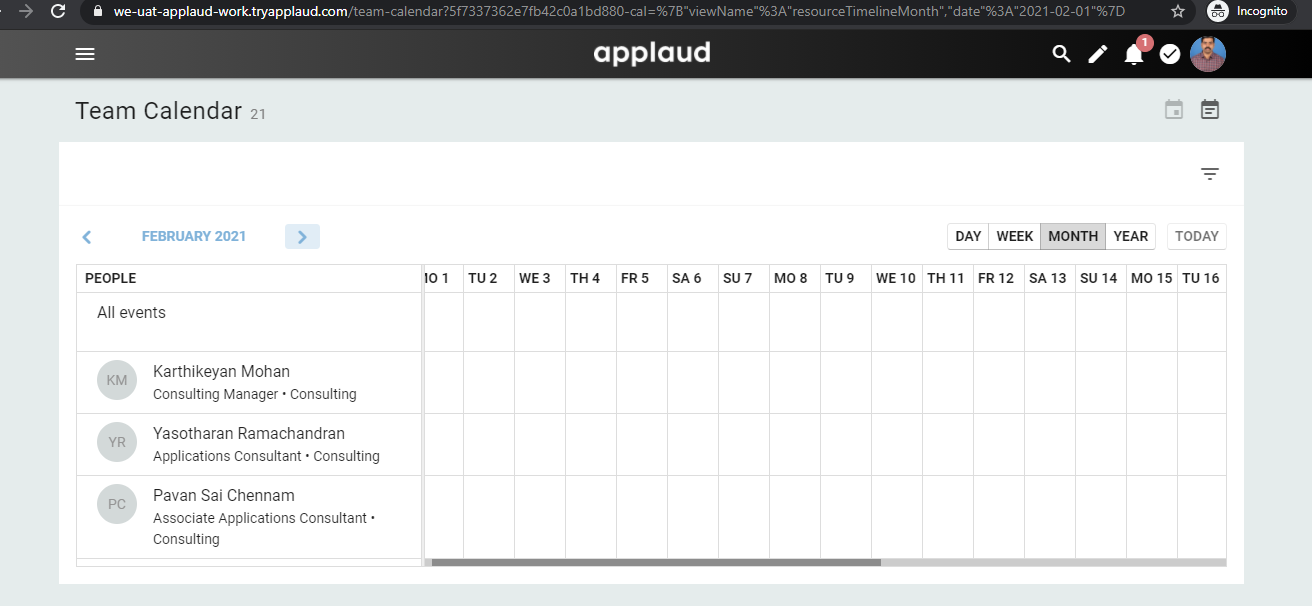The image size is (1312, 606).
Task: Click the FEBRUARY 2021 date label
Action: click(x=194, y=236)
